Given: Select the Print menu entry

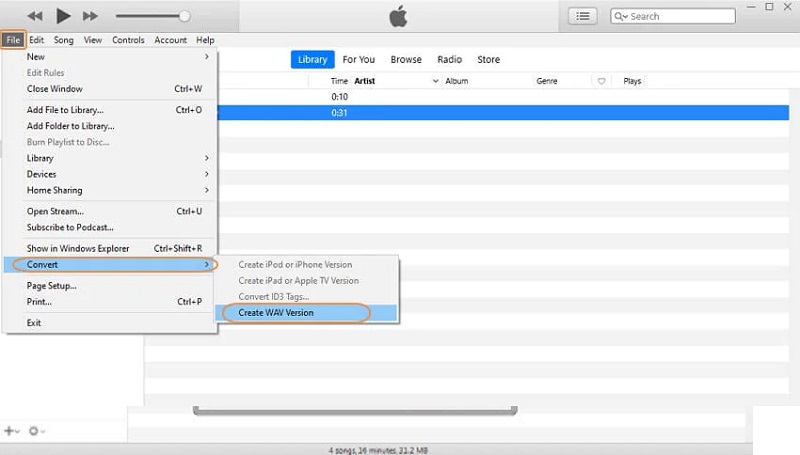Looking at the screenshot, I should coord(110,302).
